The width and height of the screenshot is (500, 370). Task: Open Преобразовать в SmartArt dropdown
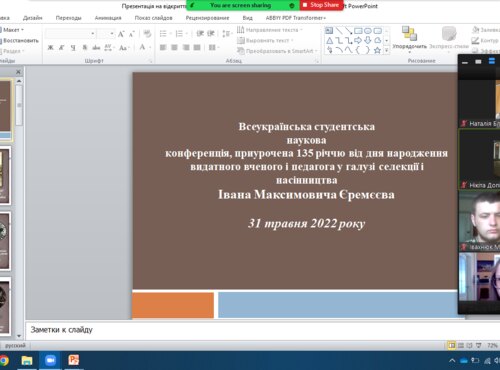(277, 51)
